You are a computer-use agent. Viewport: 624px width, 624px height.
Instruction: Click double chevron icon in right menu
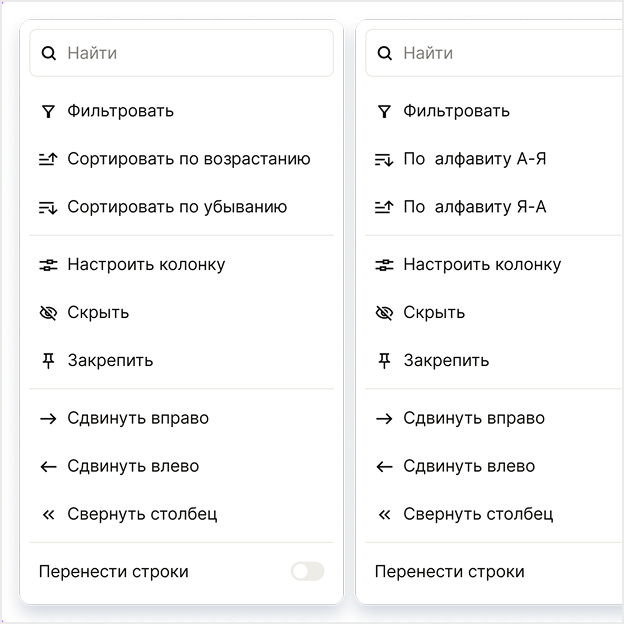(x=384, y=514)
